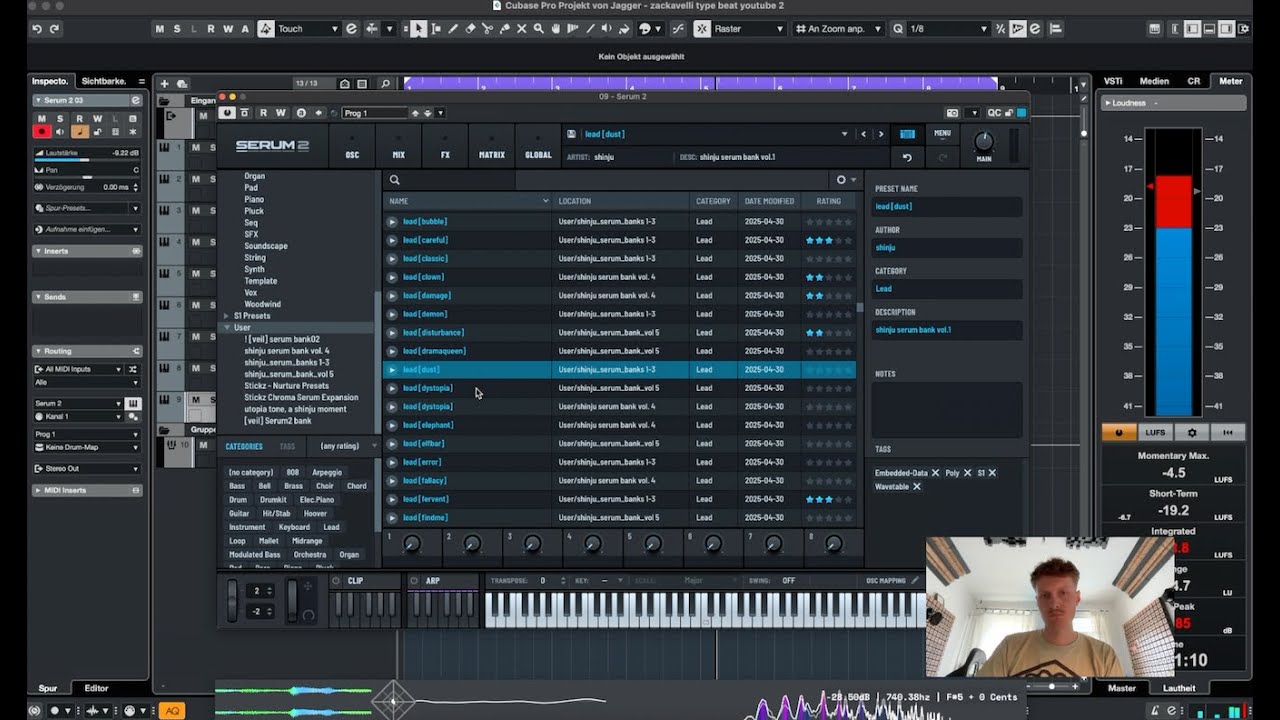Toggle the plugin power bypass button
This screenshot has height=720, width=1280.
pos(228,113)
